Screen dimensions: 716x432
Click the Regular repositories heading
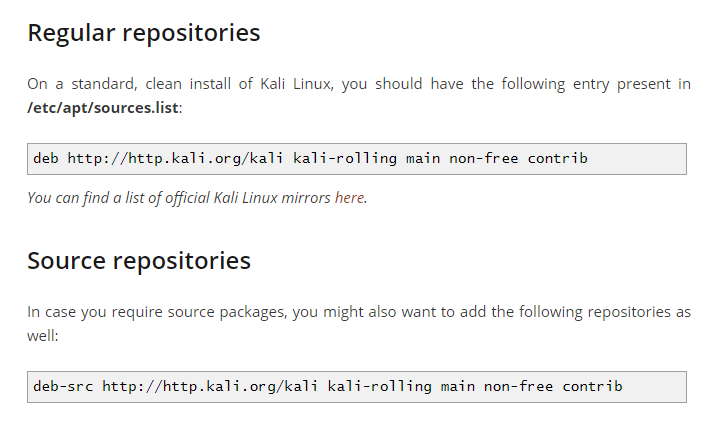[x=144, y=33]
